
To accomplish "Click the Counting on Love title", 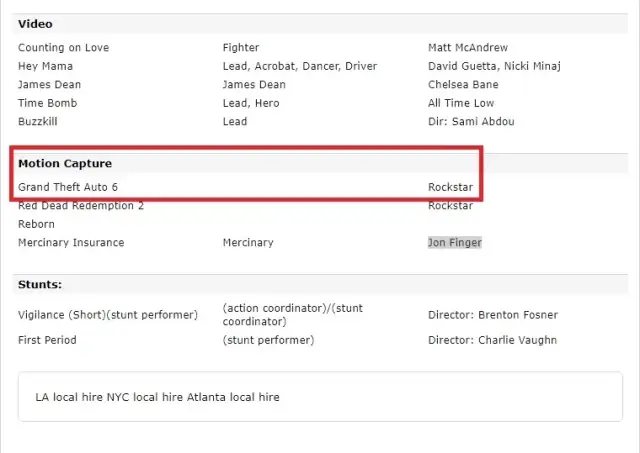I will pos(63,48).
